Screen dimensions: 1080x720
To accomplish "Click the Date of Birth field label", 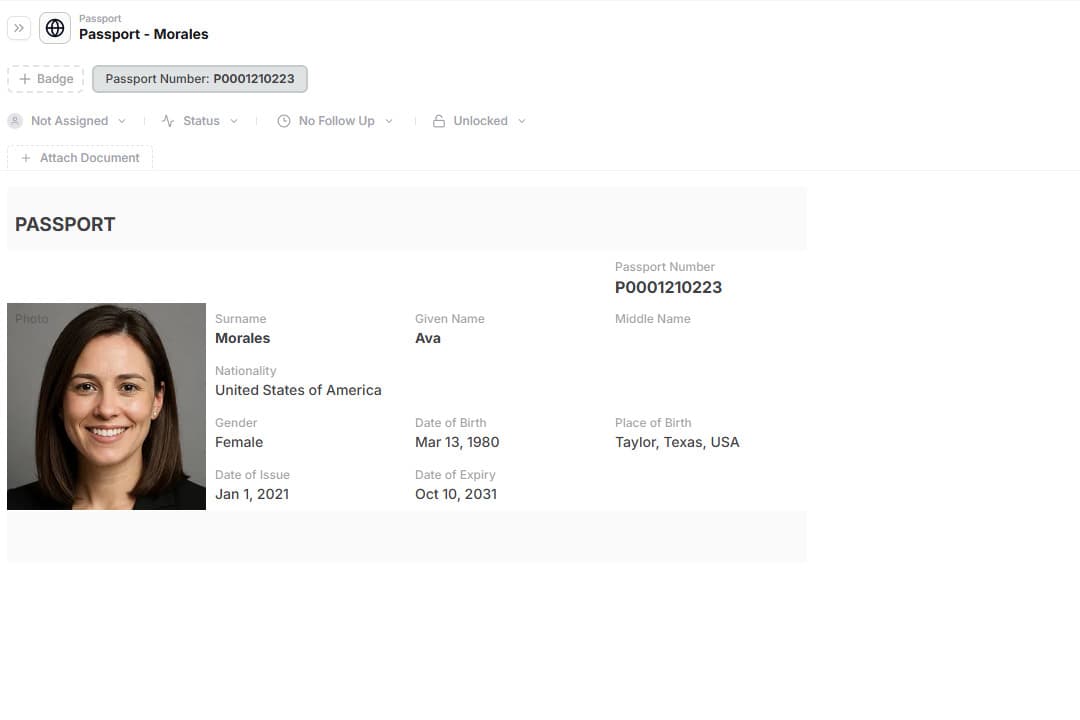I will point(450,423).
